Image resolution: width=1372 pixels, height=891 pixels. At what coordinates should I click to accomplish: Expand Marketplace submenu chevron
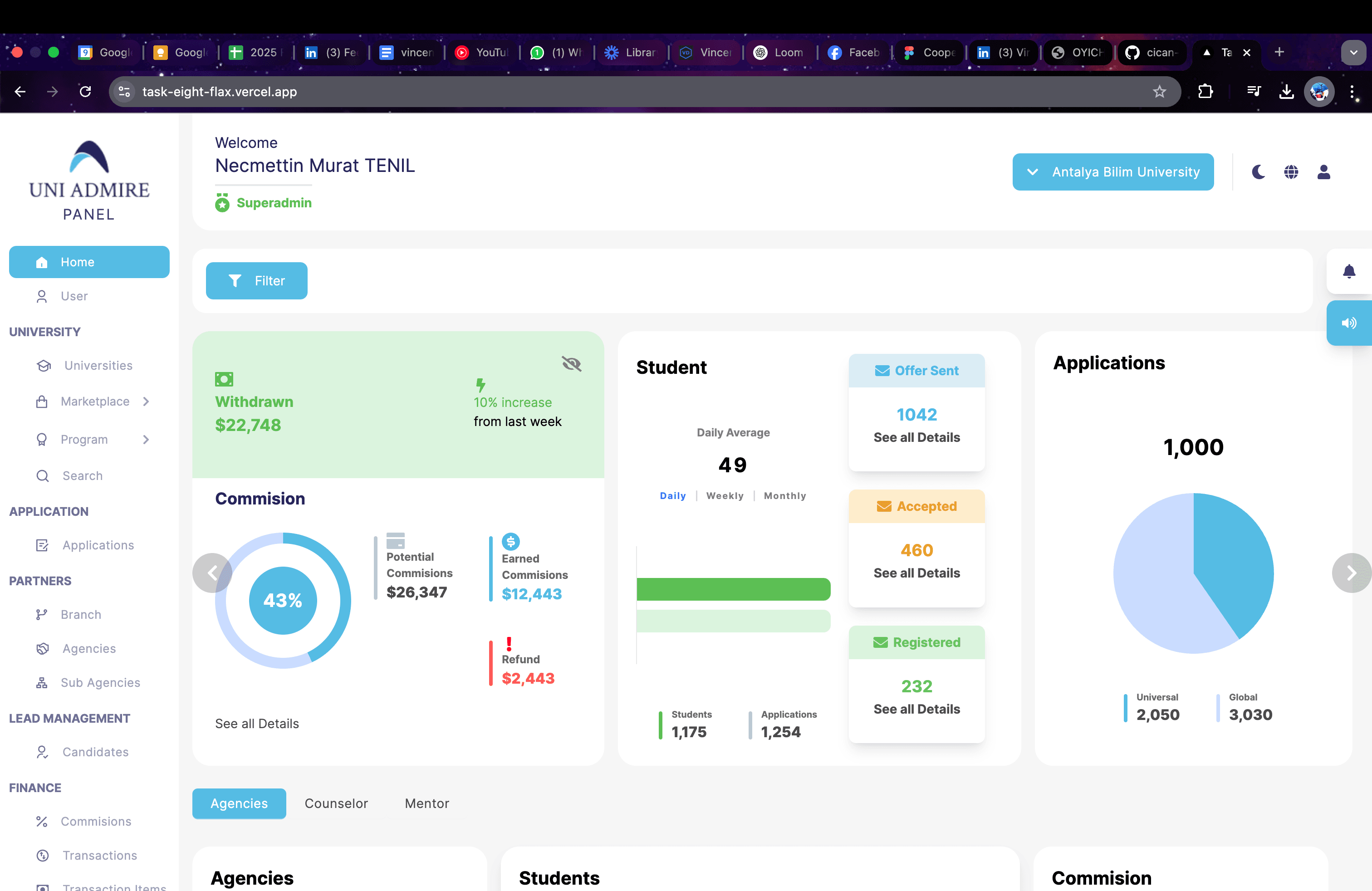146,401
